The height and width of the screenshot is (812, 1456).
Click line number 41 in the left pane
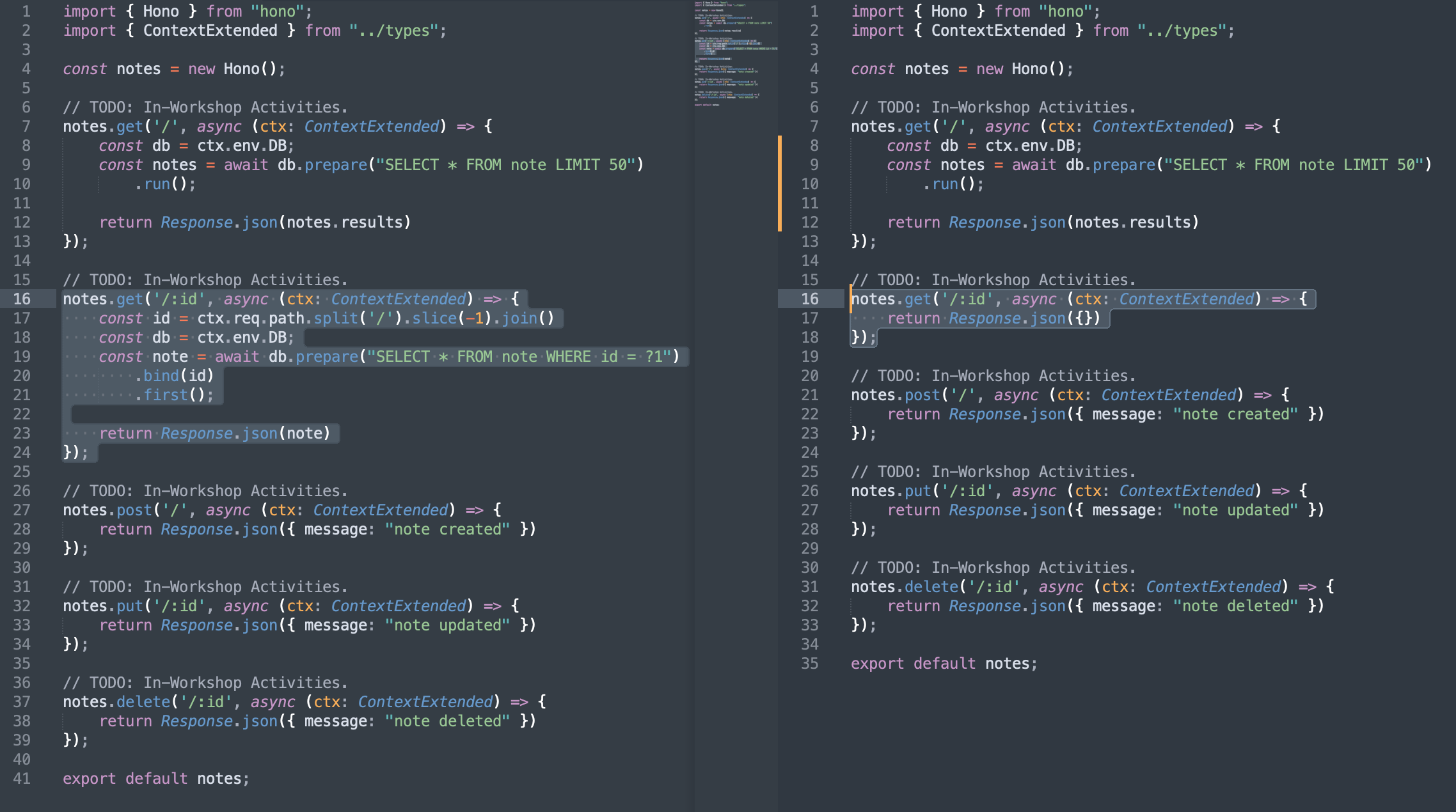coord(22,778)
